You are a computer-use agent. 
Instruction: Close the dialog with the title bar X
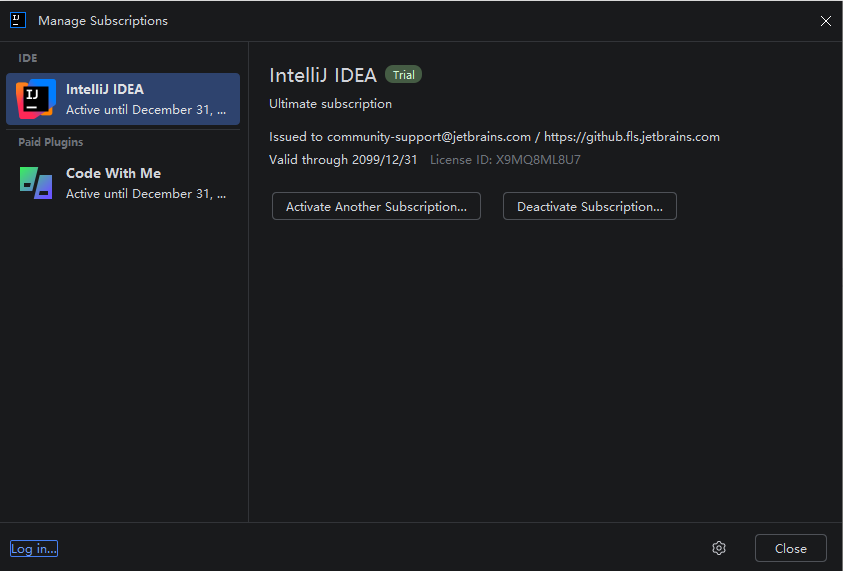(x=825, y=21)
